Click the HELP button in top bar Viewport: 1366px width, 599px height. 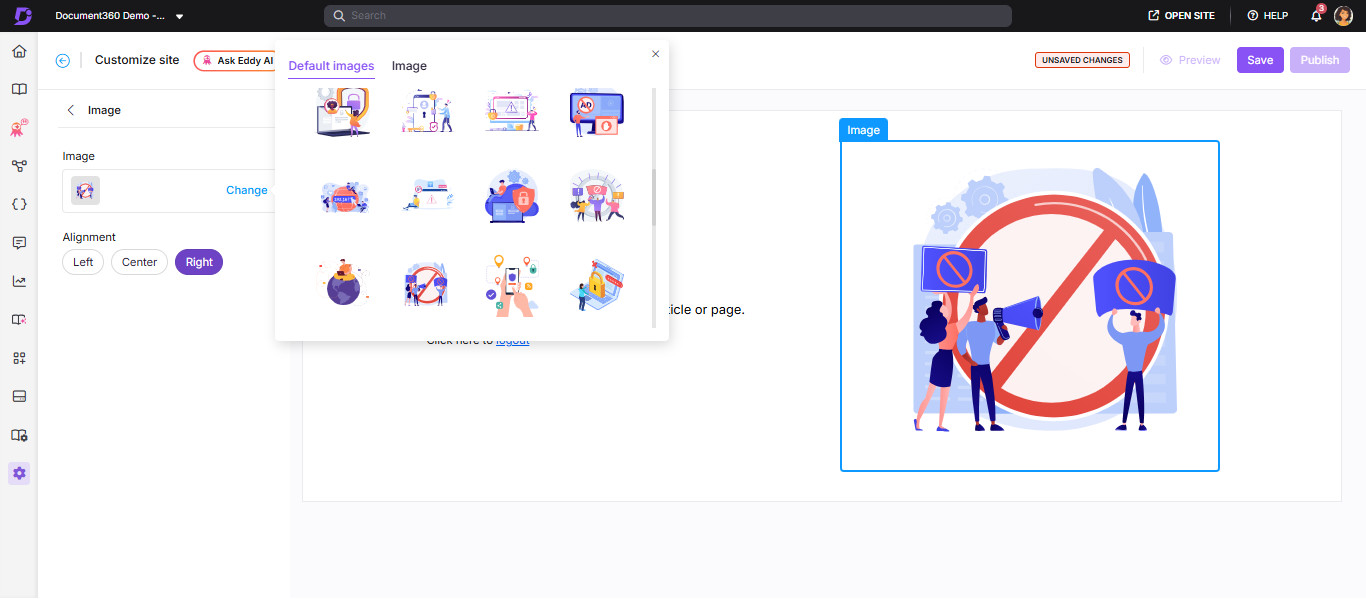click(x=1267, y=16)
